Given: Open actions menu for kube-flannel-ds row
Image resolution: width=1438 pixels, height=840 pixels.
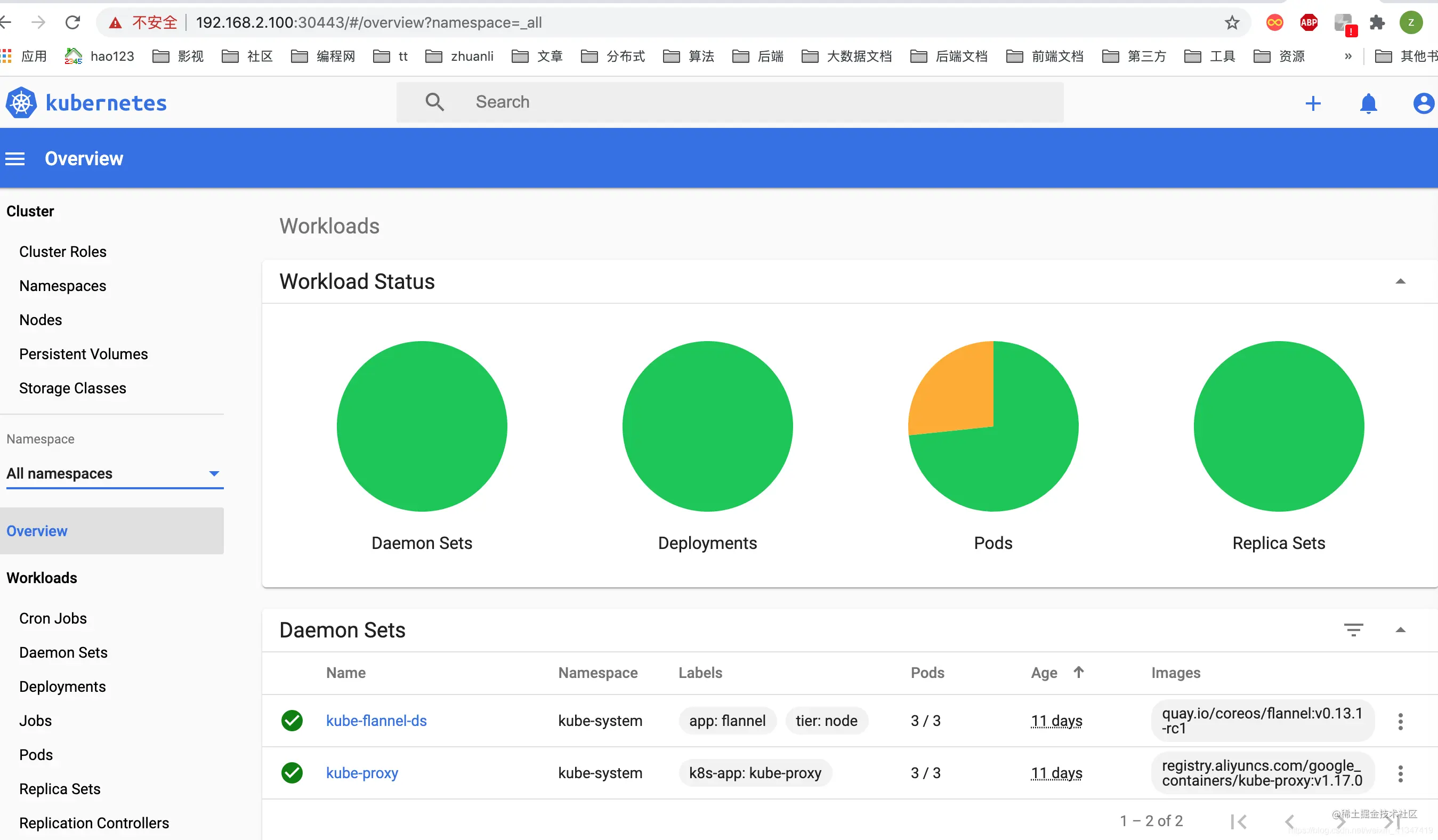Looking at the screenshot, I should (x=1400, y=721).
